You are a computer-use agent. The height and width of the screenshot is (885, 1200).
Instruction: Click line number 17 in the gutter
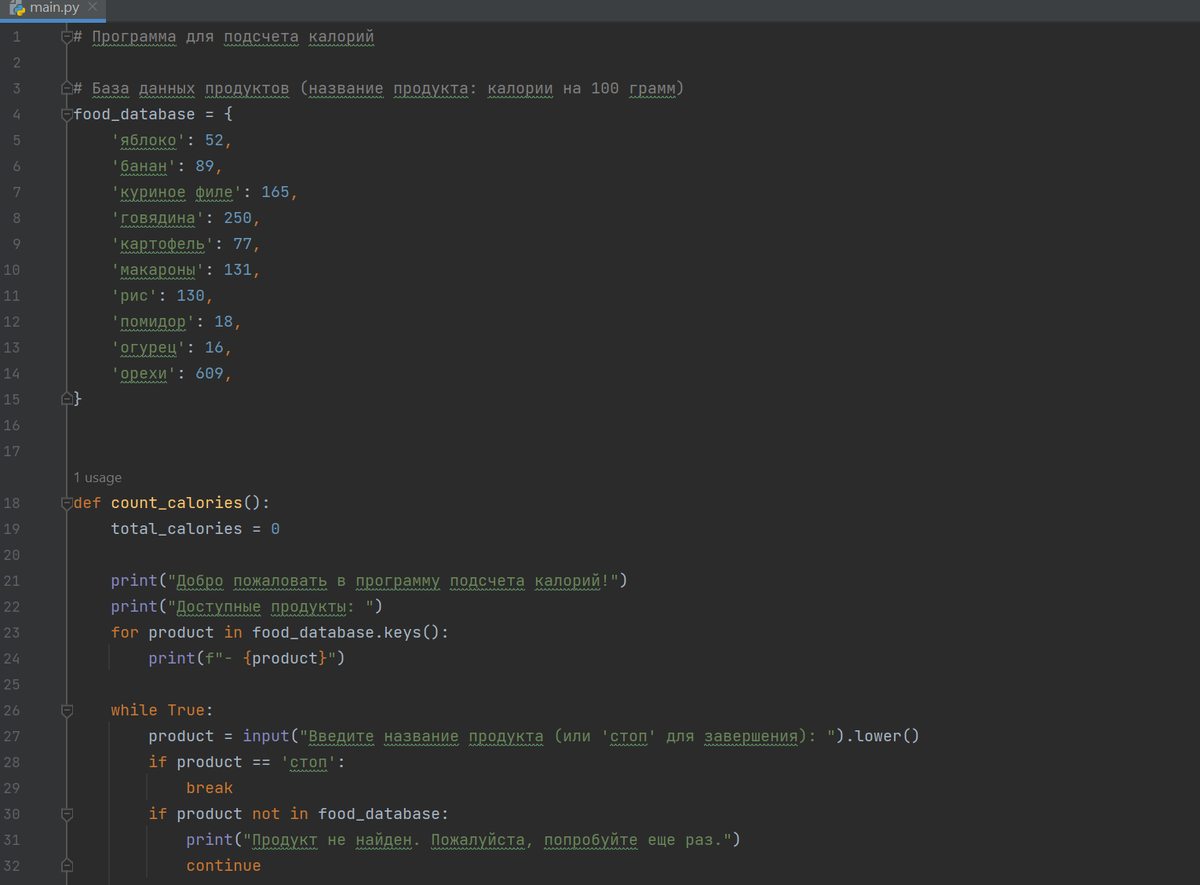[12, 451]
